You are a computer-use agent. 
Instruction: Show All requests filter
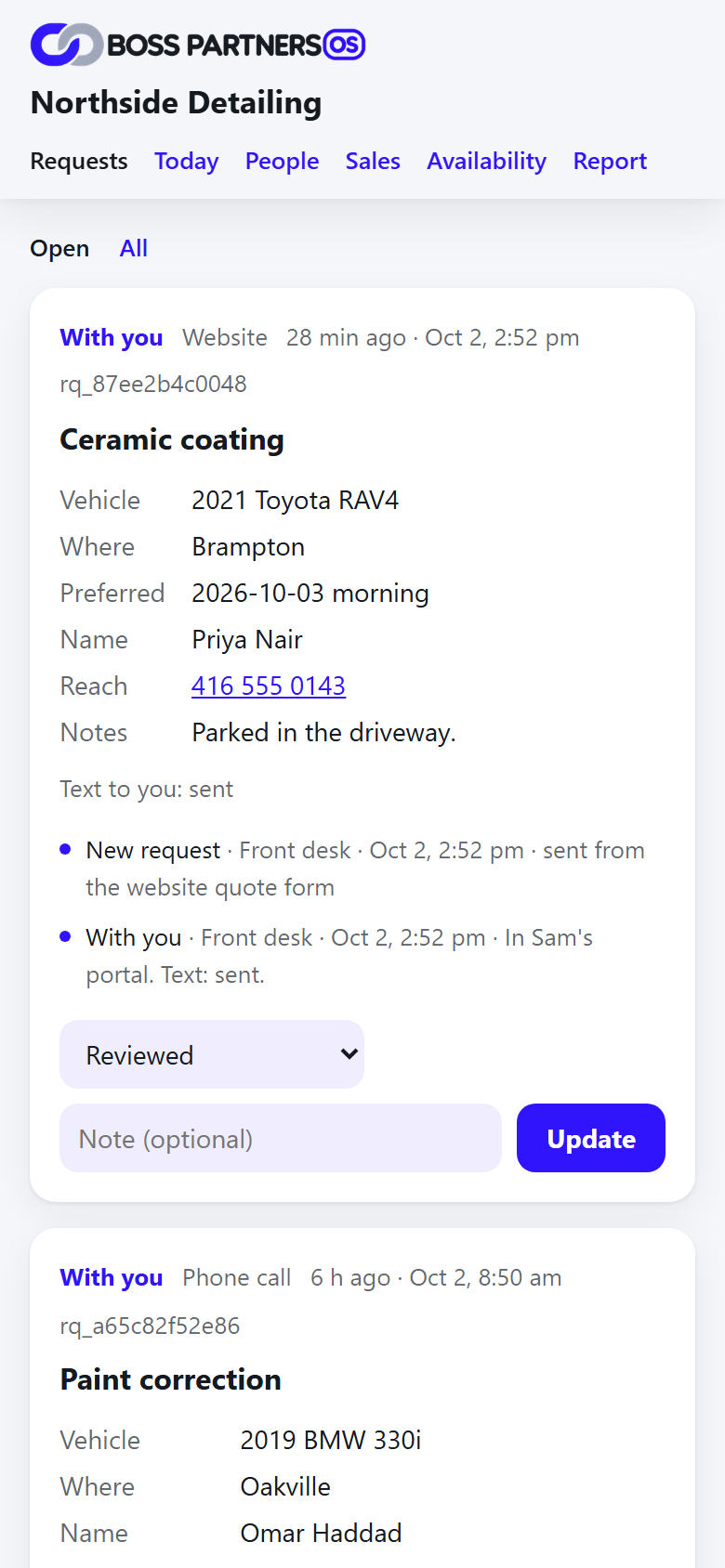click(134, 248)
